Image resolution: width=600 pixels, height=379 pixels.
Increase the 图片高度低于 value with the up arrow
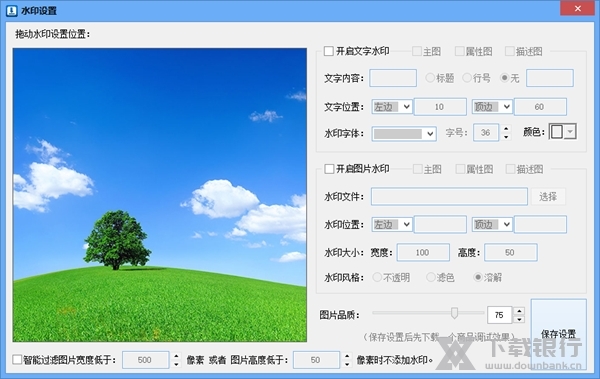[347, 356]
